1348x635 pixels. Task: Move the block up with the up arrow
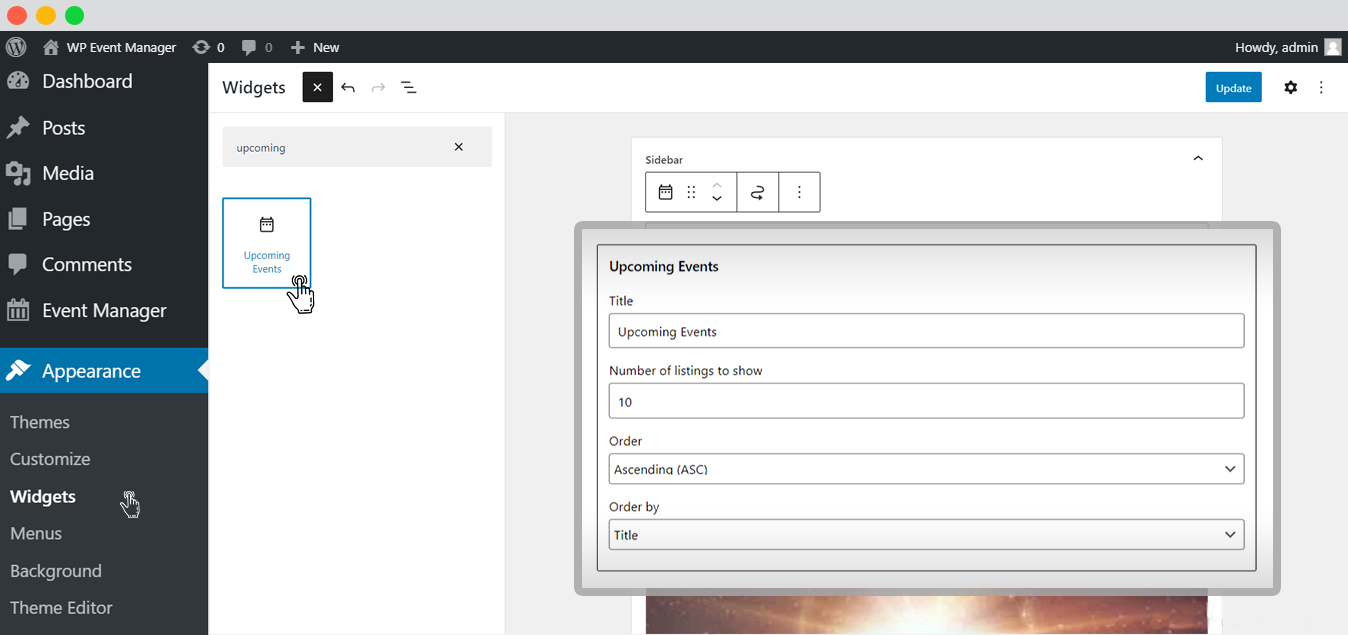717,185
